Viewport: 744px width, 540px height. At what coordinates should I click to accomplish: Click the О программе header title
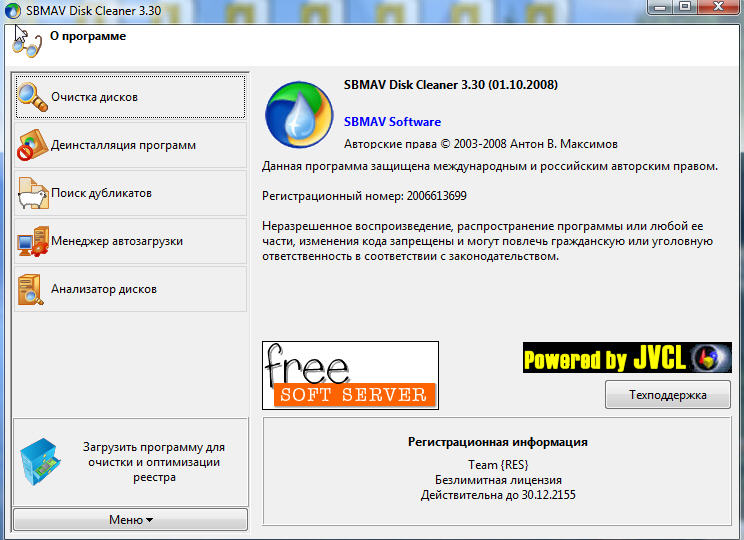tap(88, 37)
